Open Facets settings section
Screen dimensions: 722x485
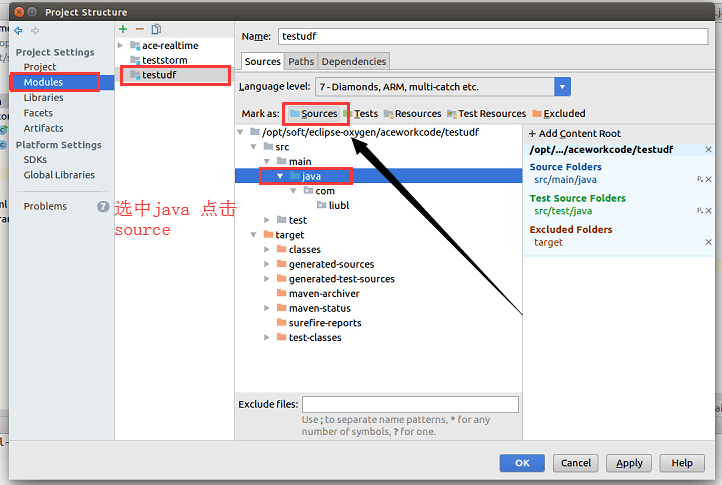pos(38,113)
